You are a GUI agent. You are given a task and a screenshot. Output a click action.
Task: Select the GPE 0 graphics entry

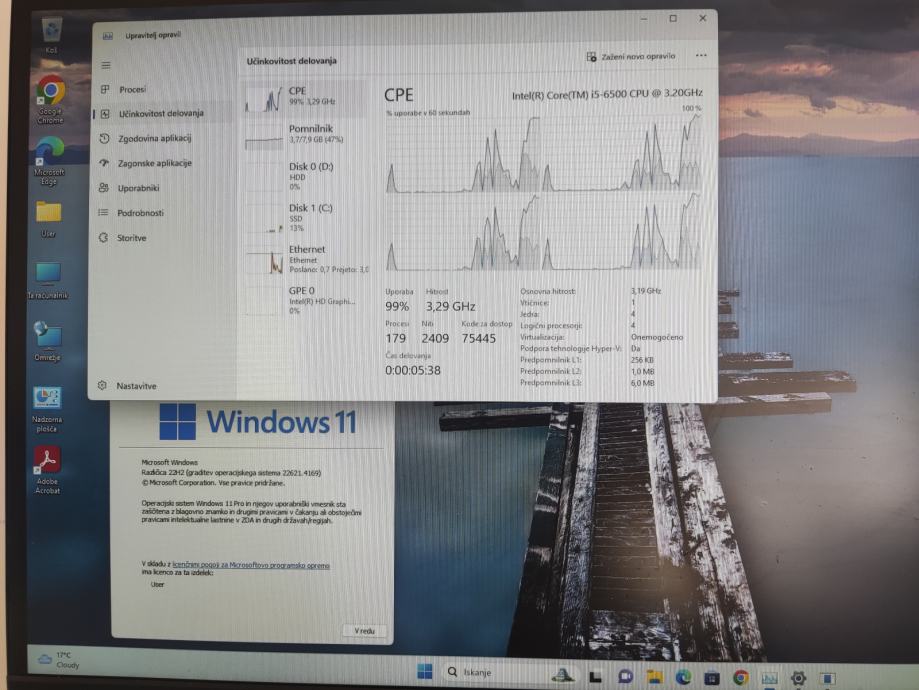305,300
